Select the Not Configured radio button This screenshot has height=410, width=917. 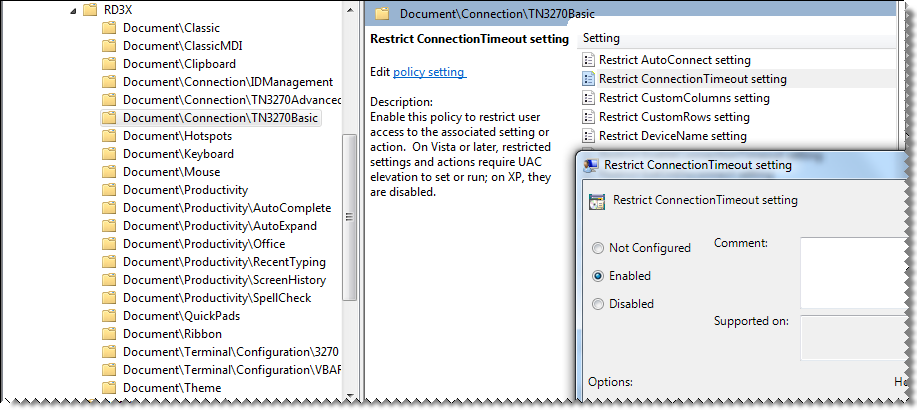[x=598, y=248]
